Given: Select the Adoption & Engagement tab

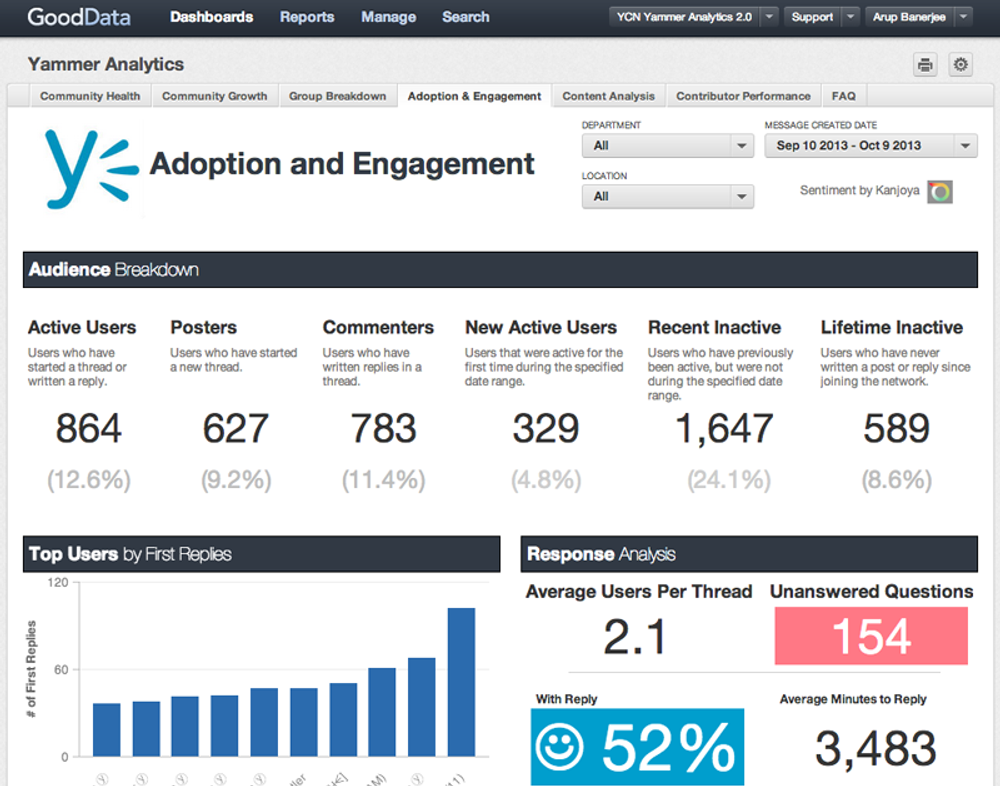Looking at the screenshot, I should pyautogui.click(x=474, y=96).
